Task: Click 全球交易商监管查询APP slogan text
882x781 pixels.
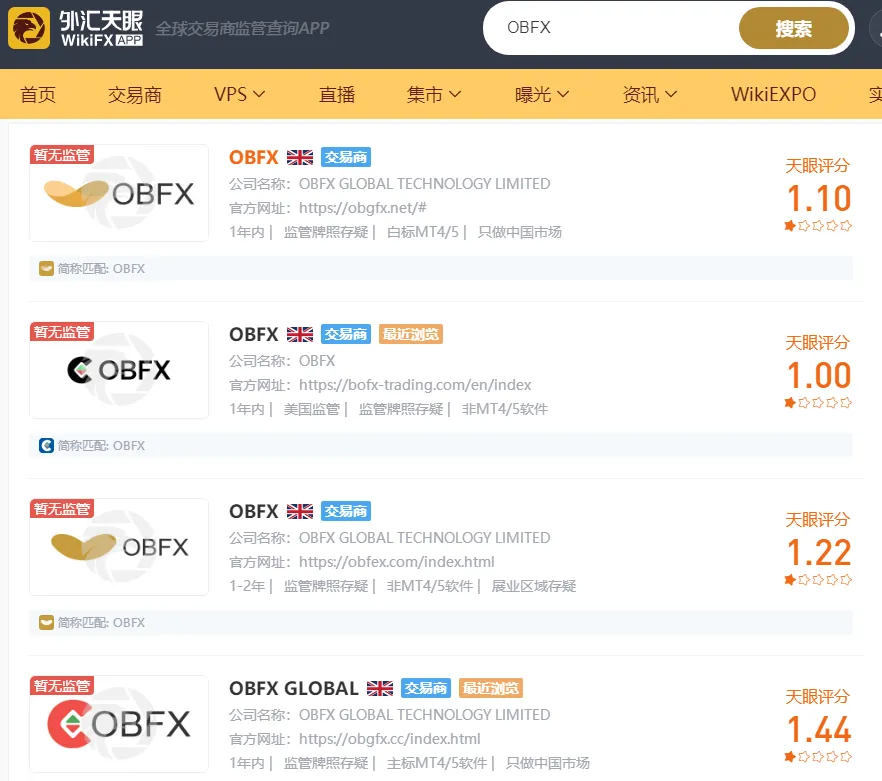Action: point(242,28)
